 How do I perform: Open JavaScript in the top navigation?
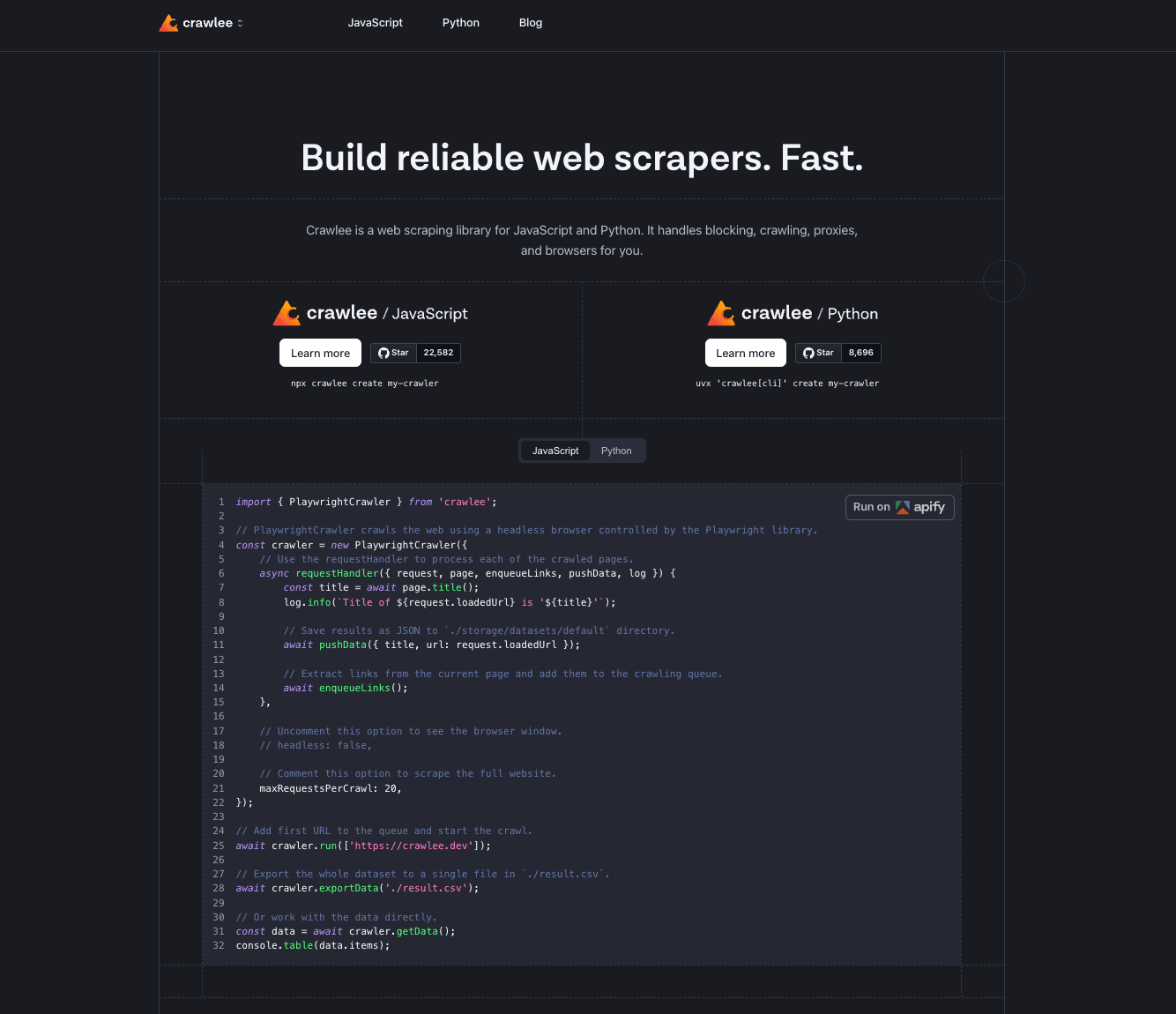click(376, 23)
